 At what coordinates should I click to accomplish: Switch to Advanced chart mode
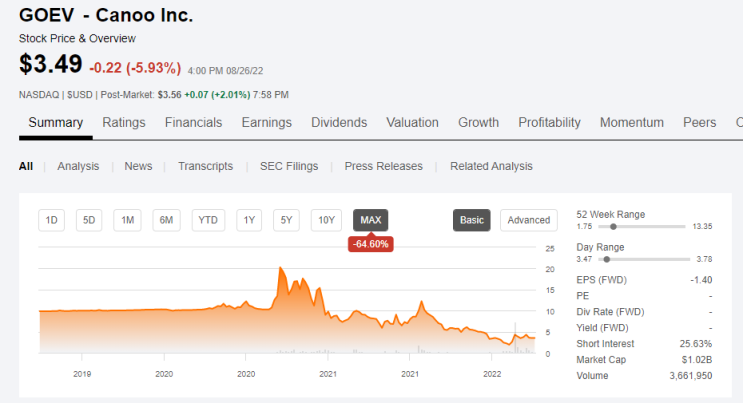click(x=529, y=220)
